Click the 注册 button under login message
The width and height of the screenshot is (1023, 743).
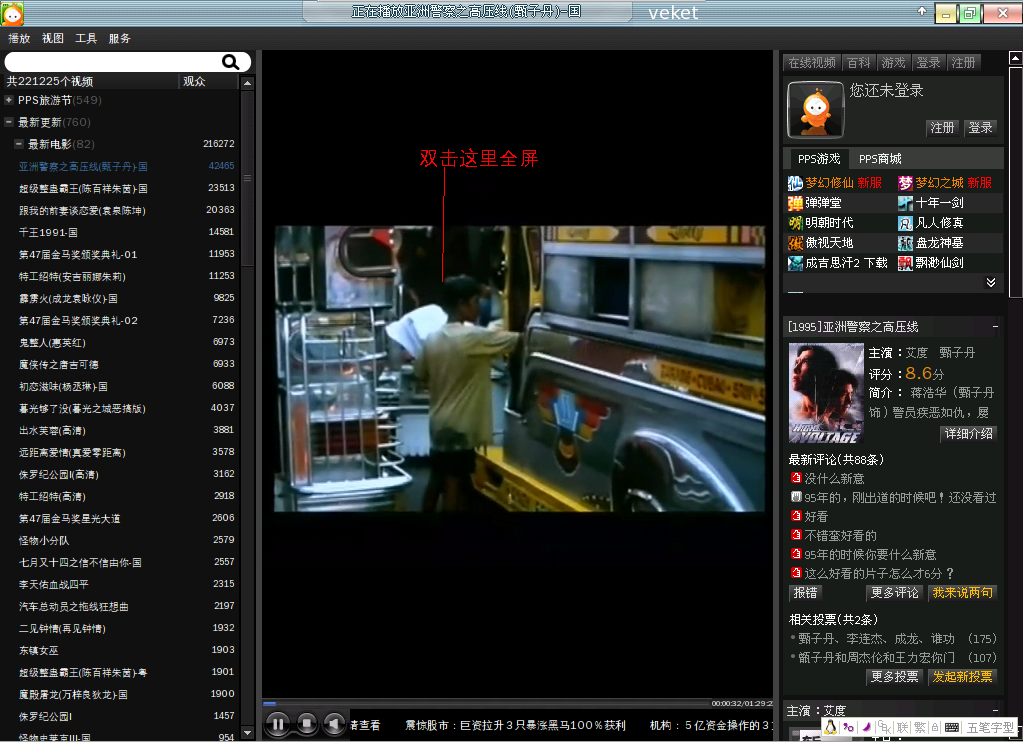[942, 128]
